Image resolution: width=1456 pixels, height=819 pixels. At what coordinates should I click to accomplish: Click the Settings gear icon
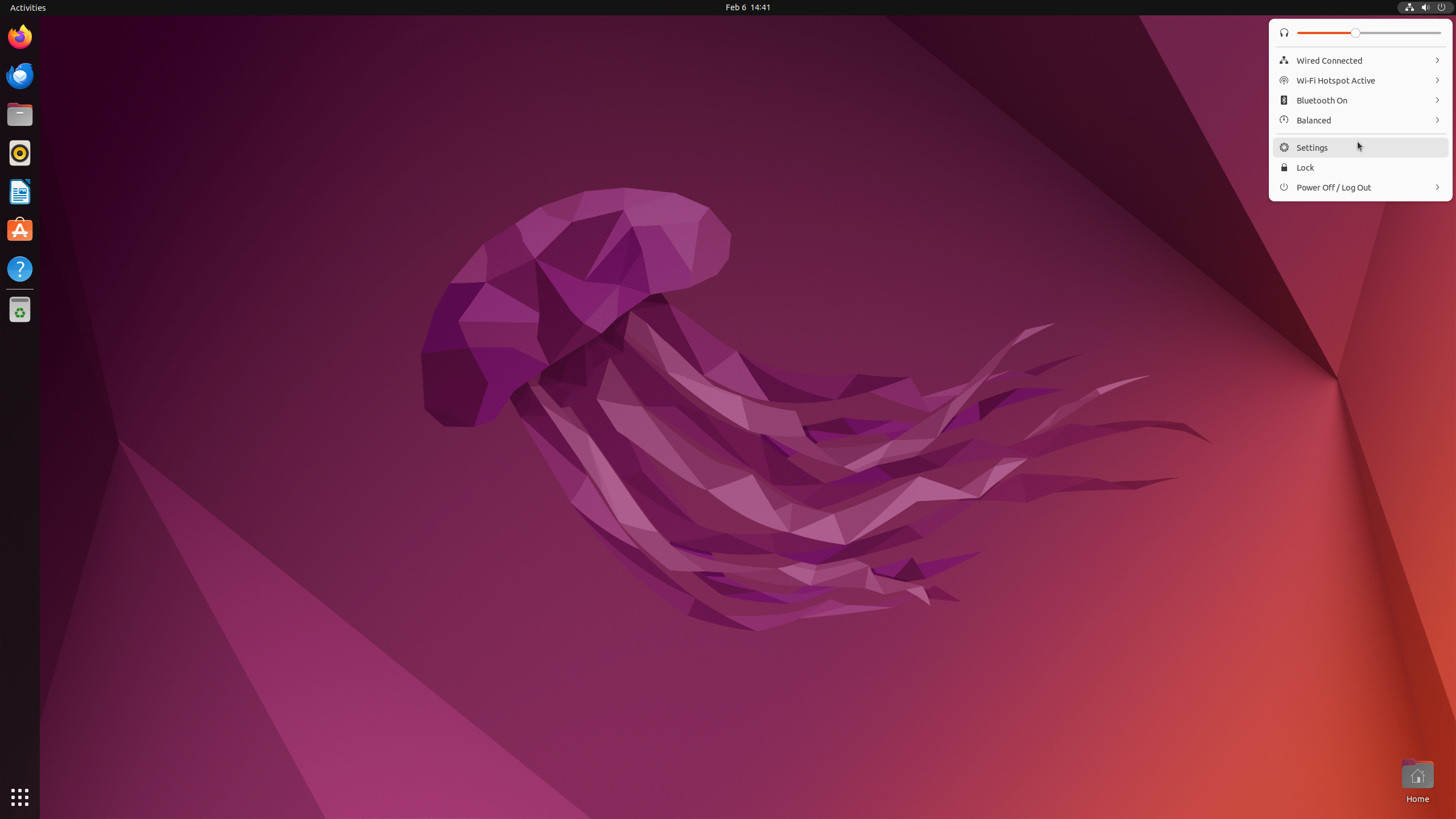(x=1284, y=147)
